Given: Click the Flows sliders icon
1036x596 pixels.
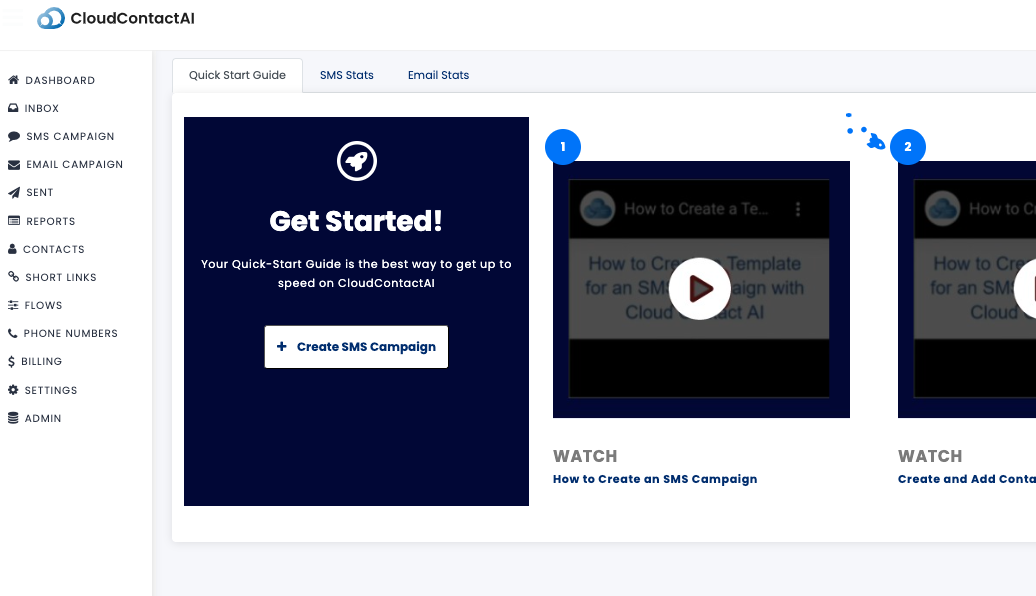Looking at the screenshot, I should 13,305.
